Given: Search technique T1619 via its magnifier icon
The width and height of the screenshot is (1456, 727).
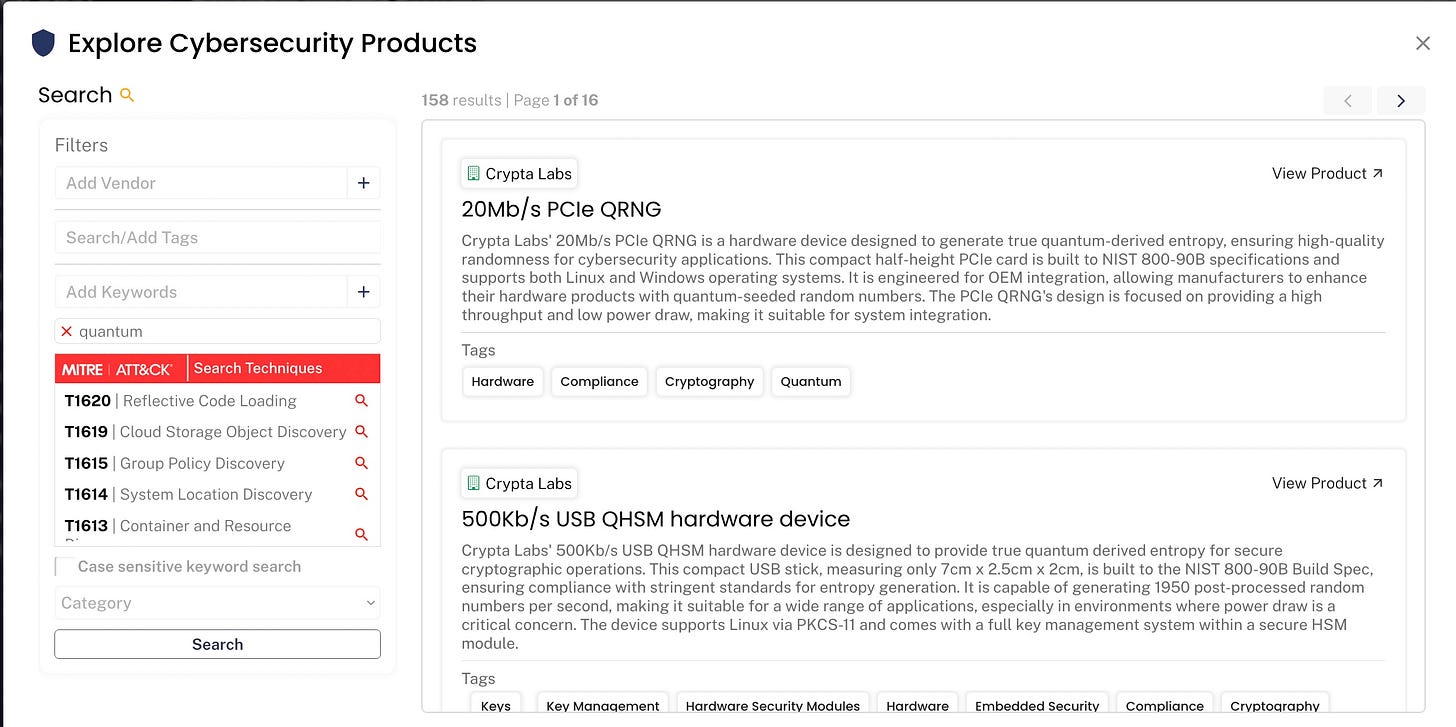Looking at the screenshot, I should point(362,432).
